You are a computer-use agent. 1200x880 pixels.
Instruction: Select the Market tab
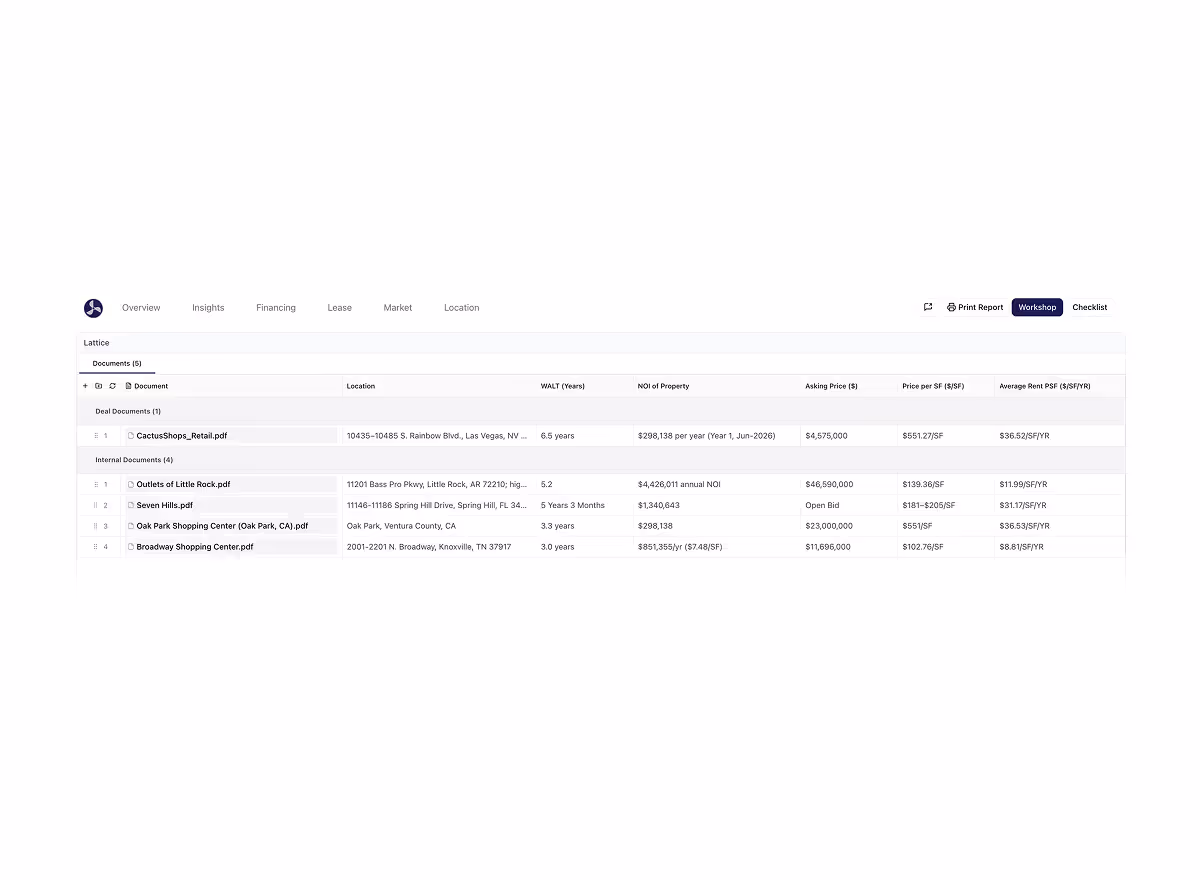tap(398, 308)
